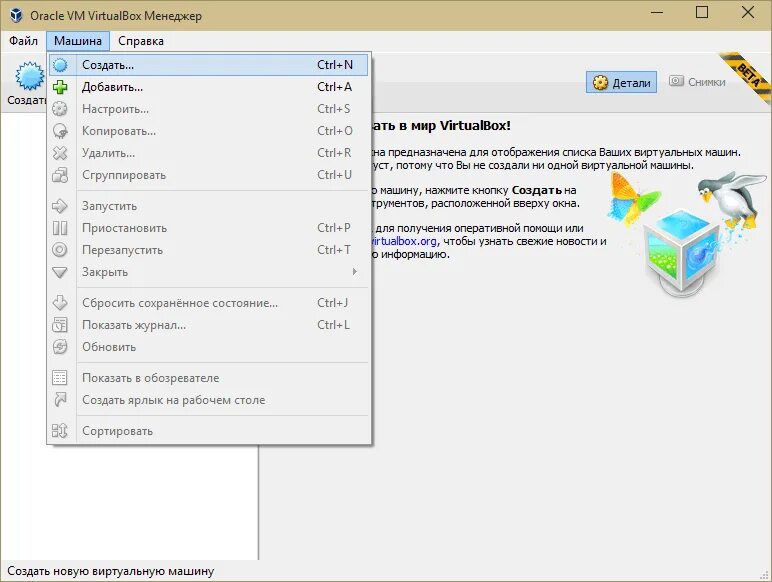This screenshot has width=772, height=582.
Task: Click the refresh icon beside Обновить
Action: pos(60,347)
